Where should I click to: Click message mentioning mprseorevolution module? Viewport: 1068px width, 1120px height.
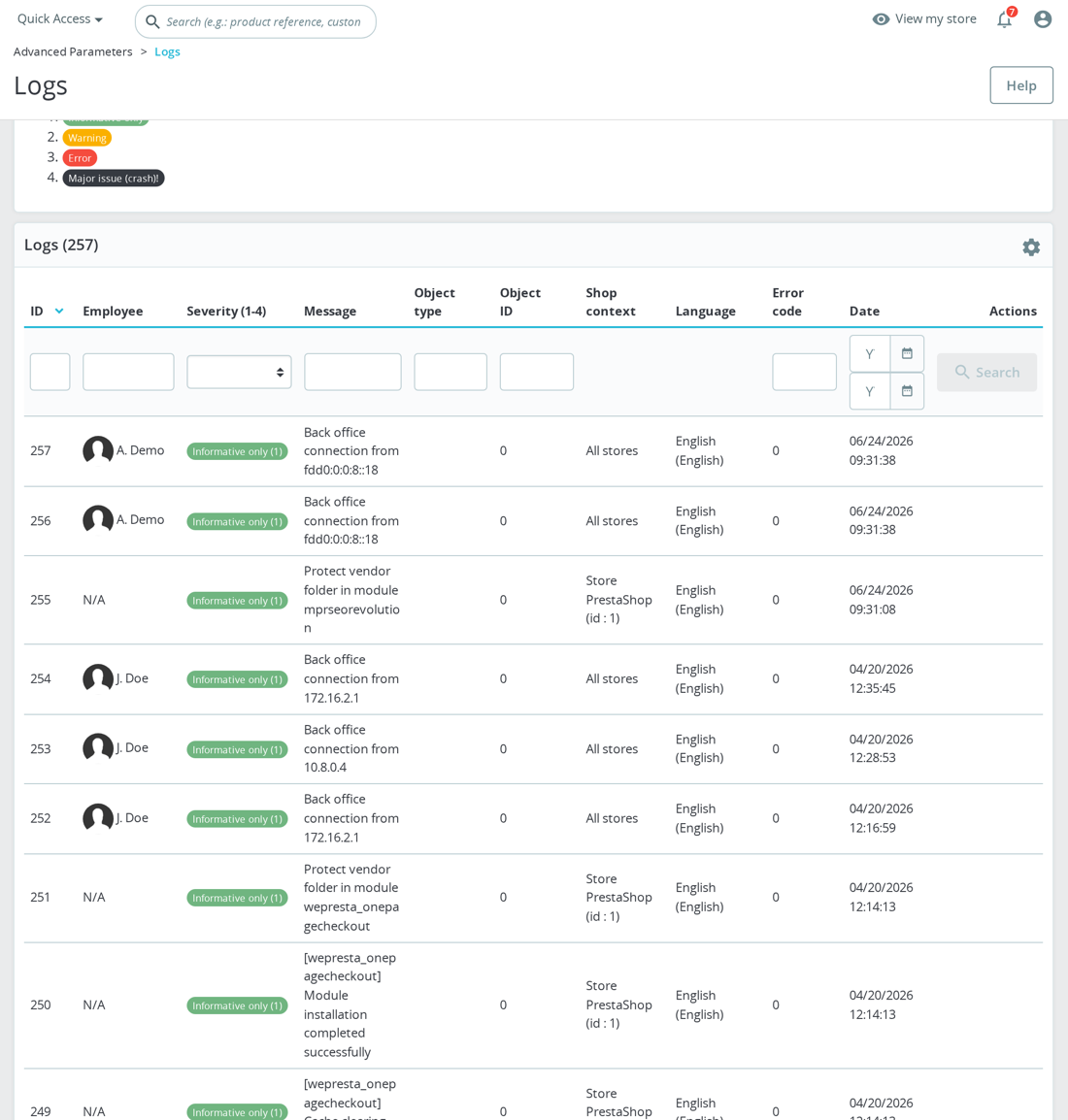pos(351,600)
